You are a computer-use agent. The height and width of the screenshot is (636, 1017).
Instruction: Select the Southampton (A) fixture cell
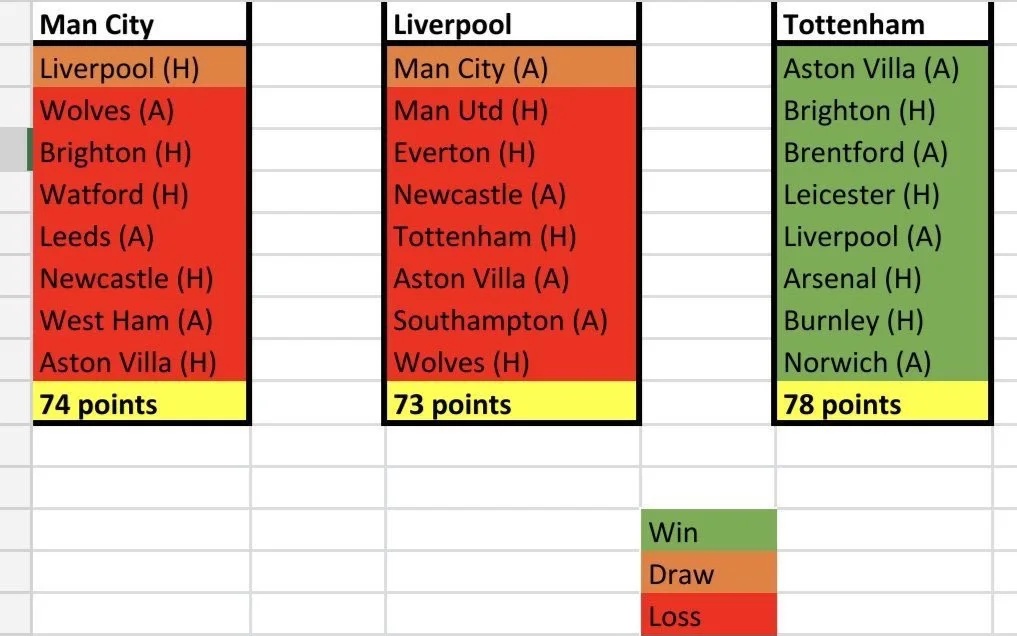click(512, 320)
